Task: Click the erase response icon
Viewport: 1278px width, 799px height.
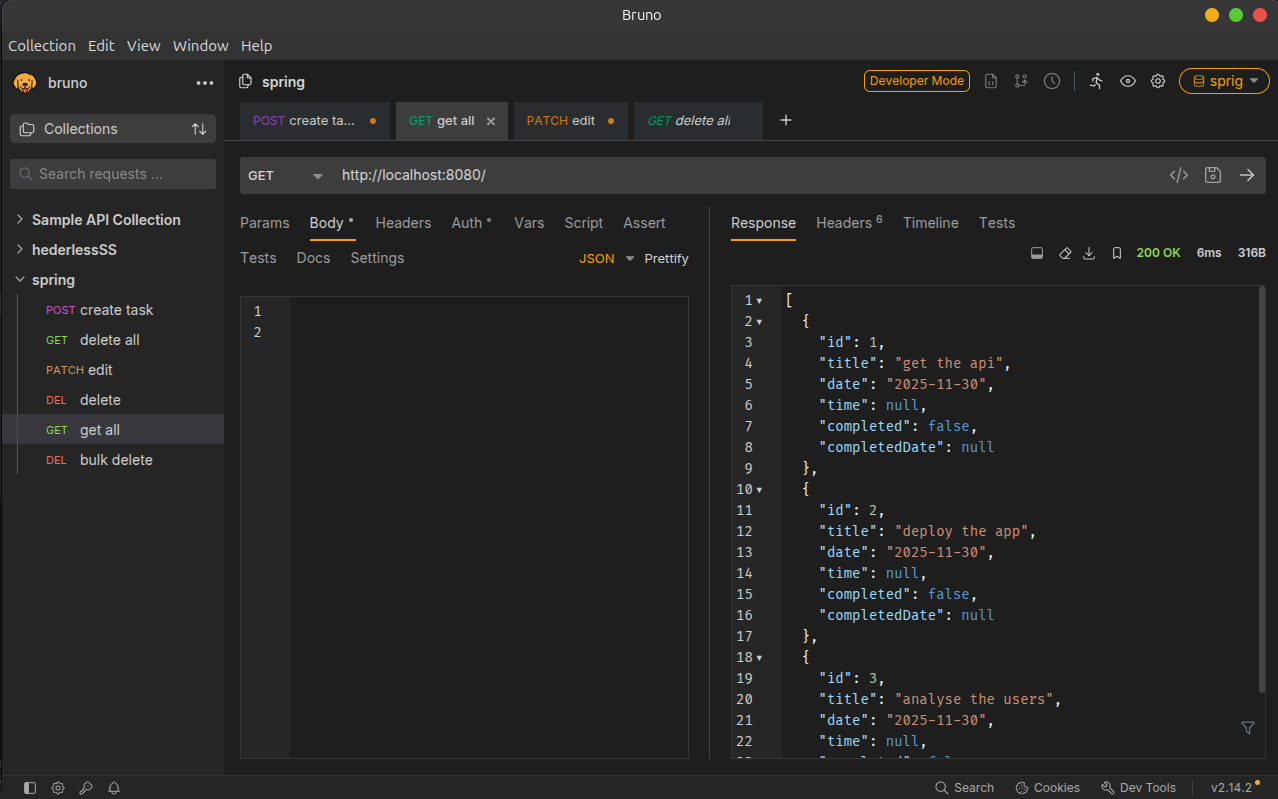Action: point(1065,253)
